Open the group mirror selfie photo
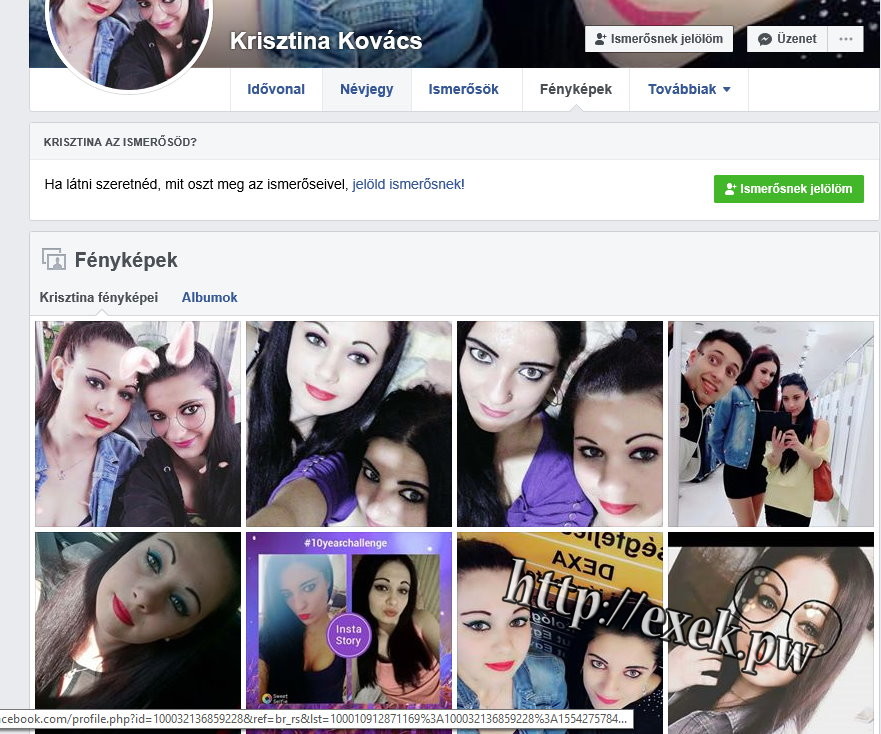This screenshot has height=734, width=881. (x=770, y=423)
